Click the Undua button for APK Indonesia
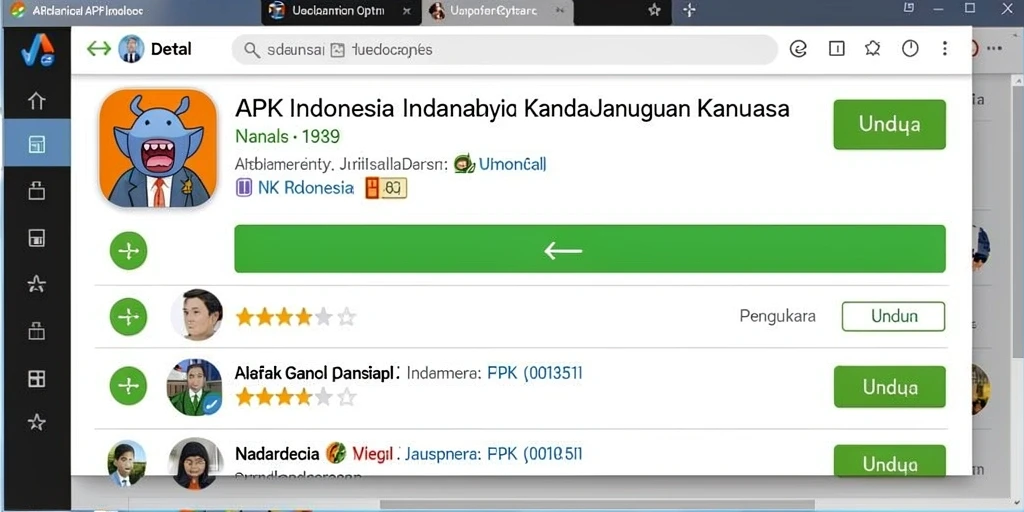This screenshot has height=512, width=1024. click(889, 124)
